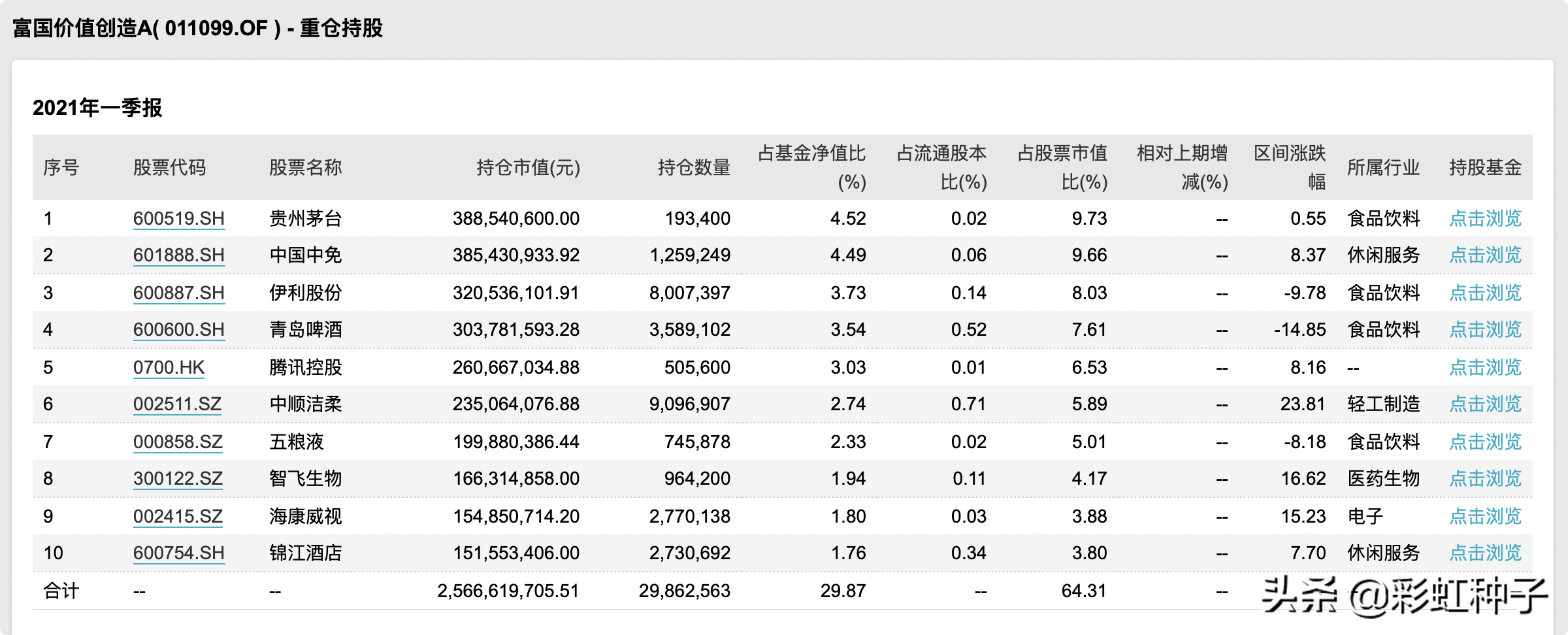Click 点击浏览 for 中顺洁柔
The height and width of the screenshot is (635, 1568).
pos(1485,404)
